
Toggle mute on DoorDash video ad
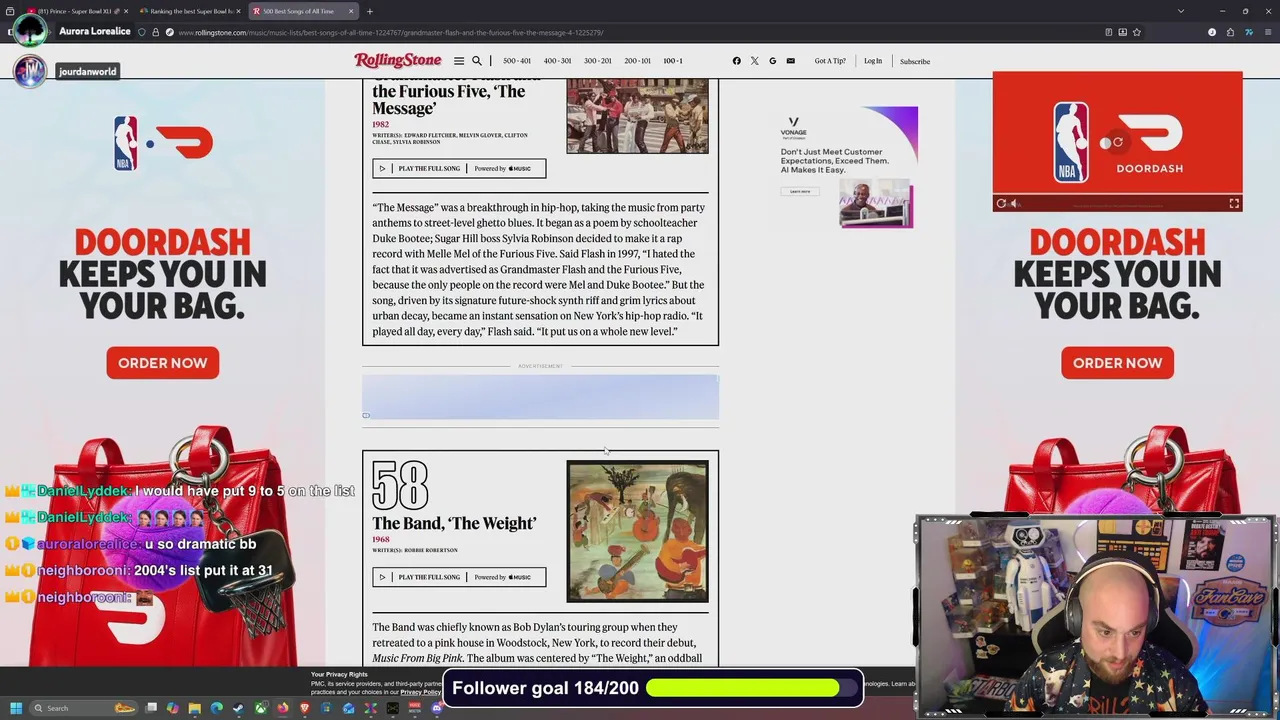(1014, 203)
